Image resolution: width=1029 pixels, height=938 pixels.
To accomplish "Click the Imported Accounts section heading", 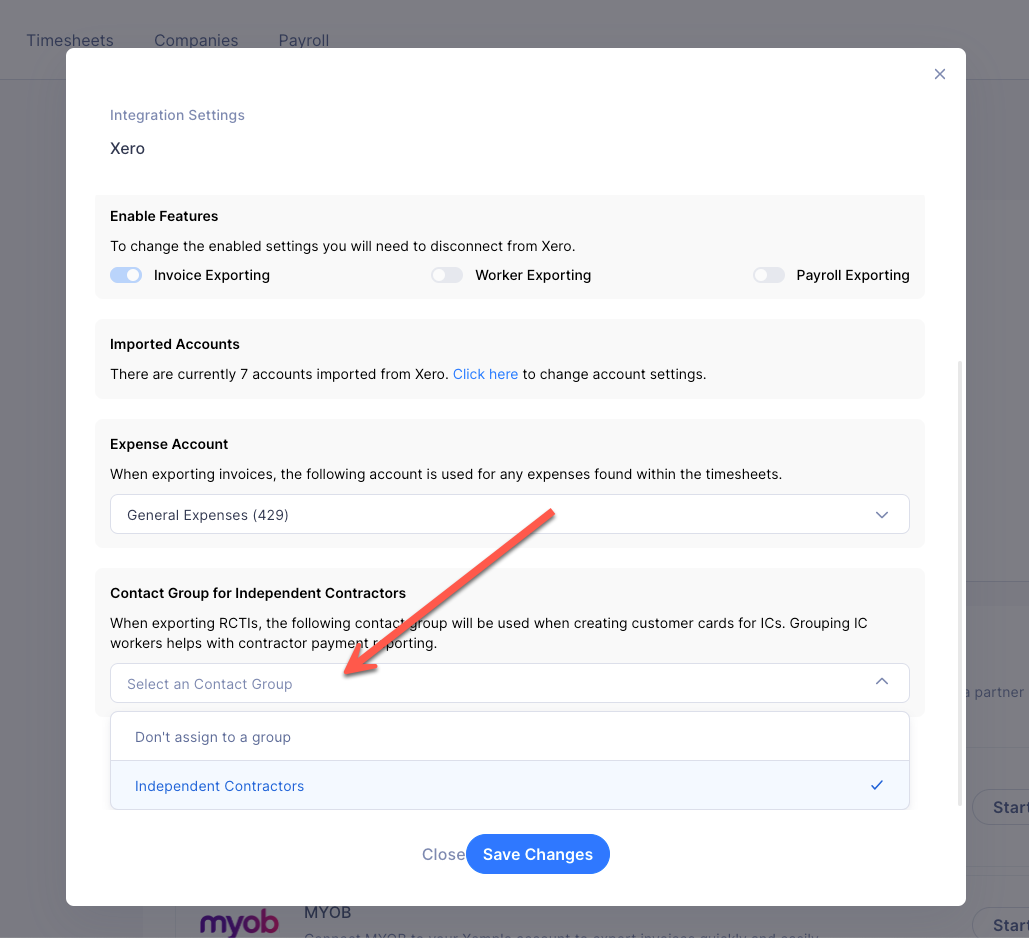I will coord(175,344).
